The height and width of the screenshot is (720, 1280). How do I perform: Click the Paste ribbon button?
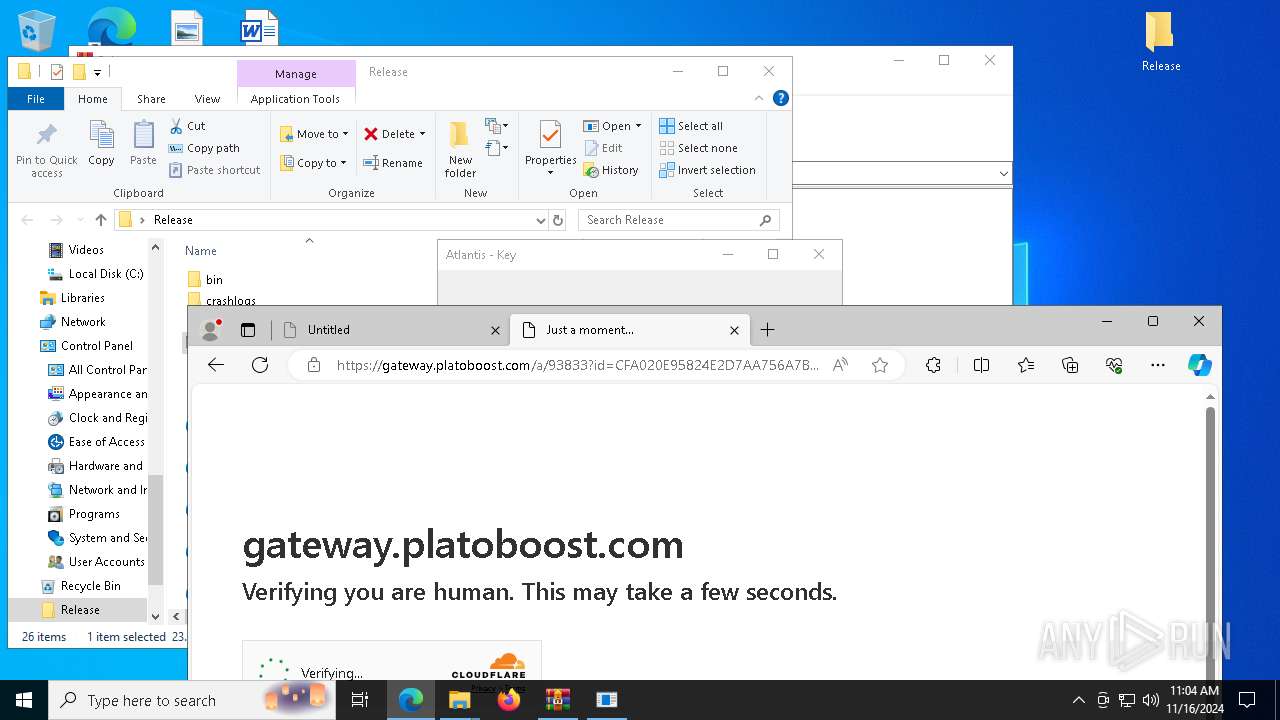point(143,143)
